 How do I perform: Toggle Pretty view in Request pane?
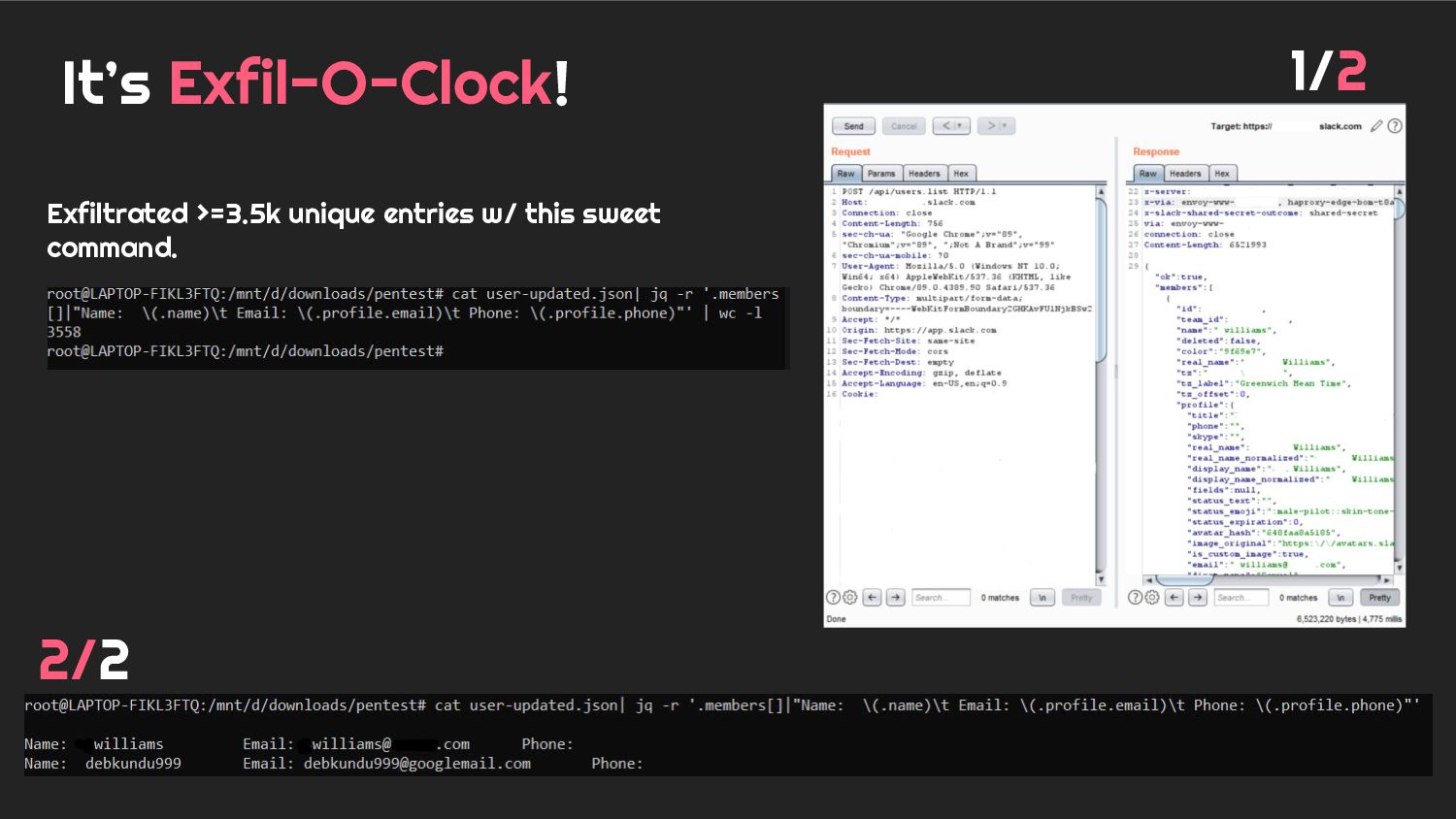(x=1081, y=598)
